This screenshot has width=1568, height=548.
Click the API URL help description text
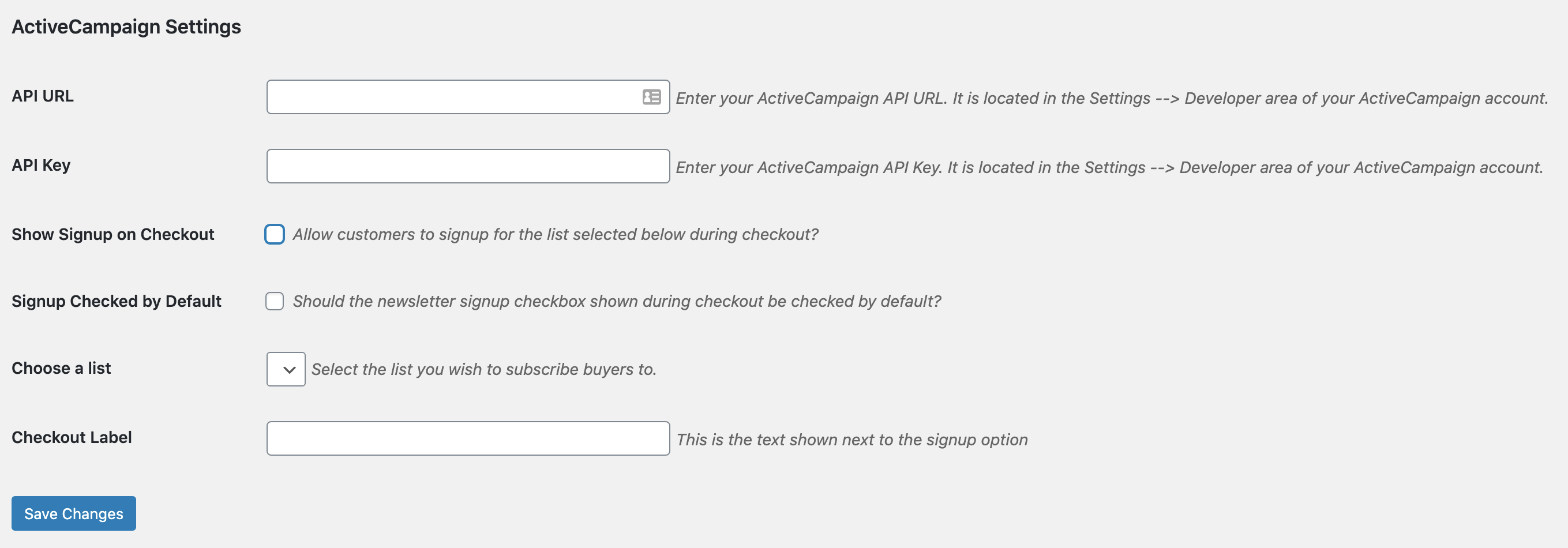(x=1111, y=99)
